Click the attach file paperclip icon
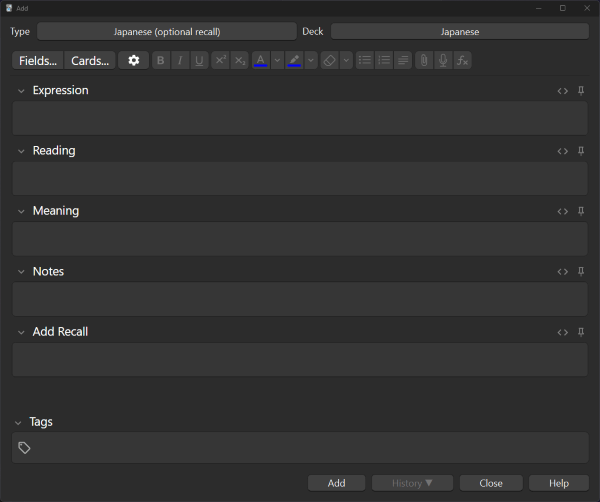This screenshot has height=502, width=600. pyautogui.click(x=424, y=60)
